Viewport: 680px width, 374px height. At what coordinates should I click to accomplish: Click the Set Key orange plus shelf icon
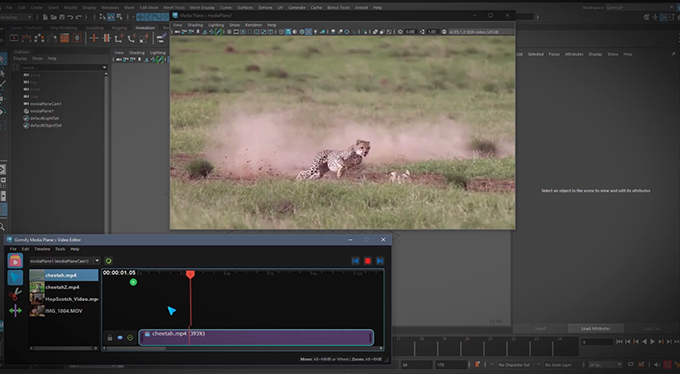point(94,38)
